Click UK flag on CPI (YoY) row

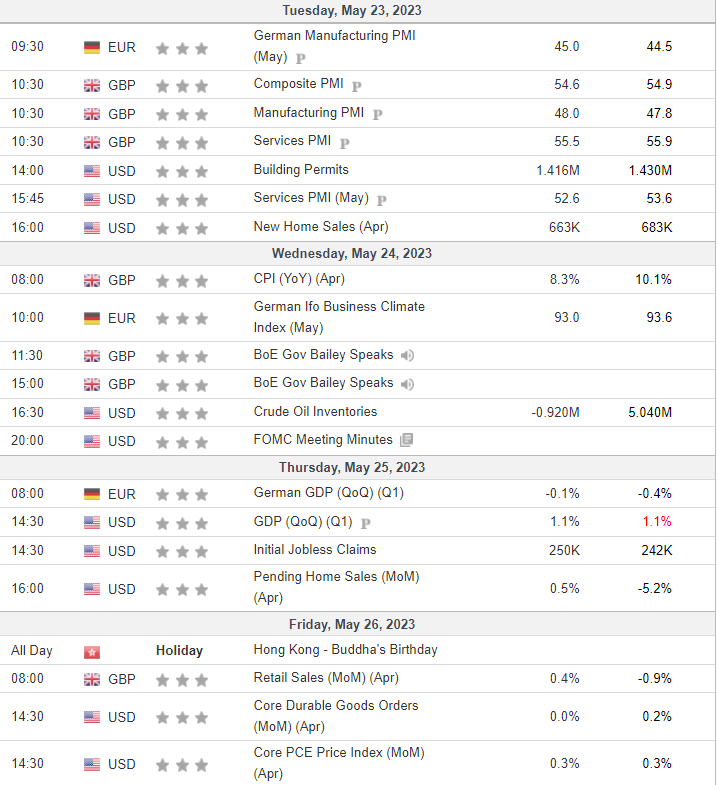92,280
